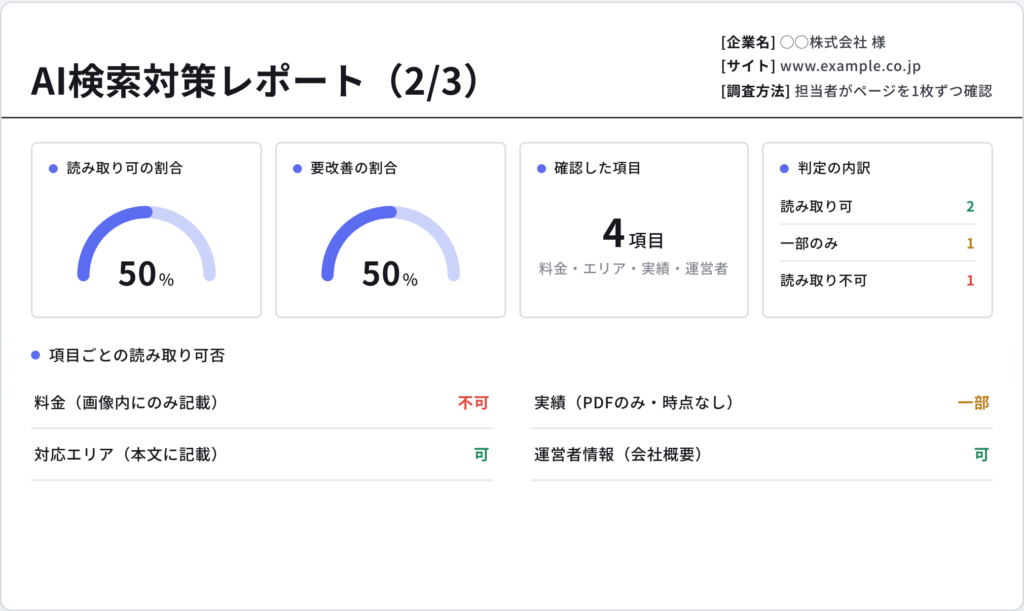Image resolution: width=1024 pixels, height=611 pixels.
Task: Click the blue dot beside 要改善の割合
Action: point(297,168)
